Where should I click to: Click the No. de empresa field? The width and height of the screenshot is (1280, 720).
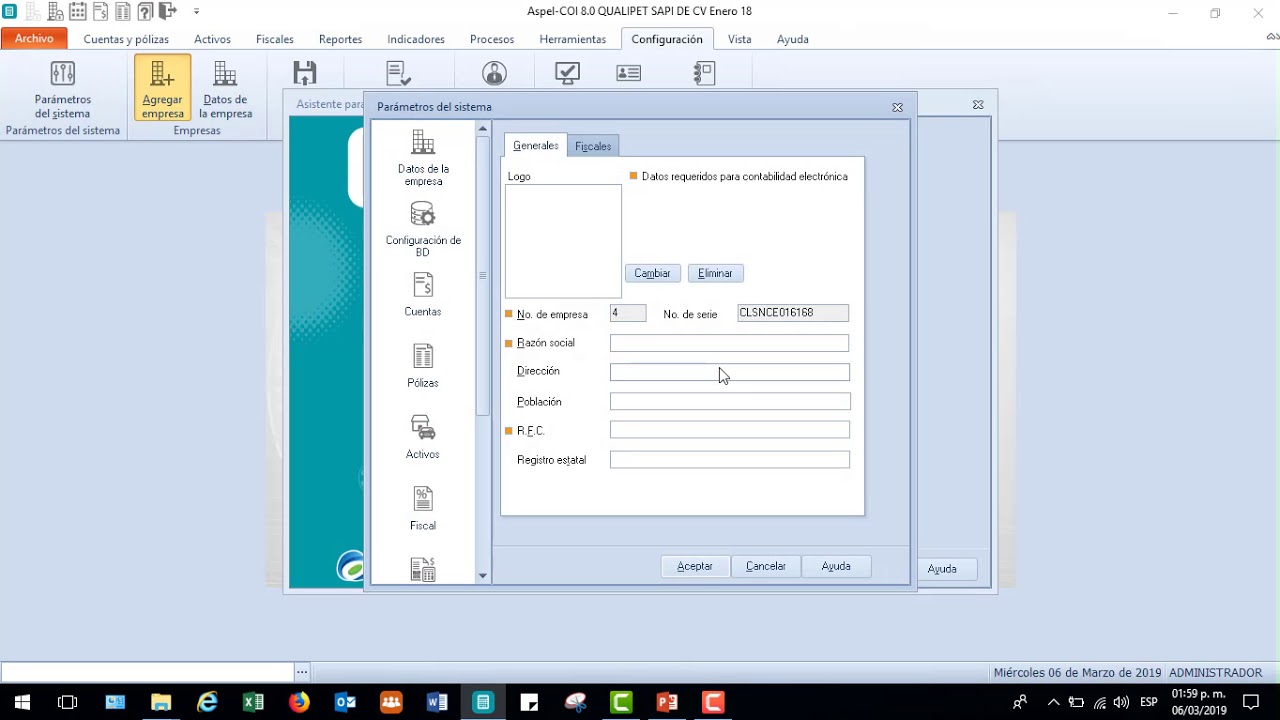tap(628, 313)
